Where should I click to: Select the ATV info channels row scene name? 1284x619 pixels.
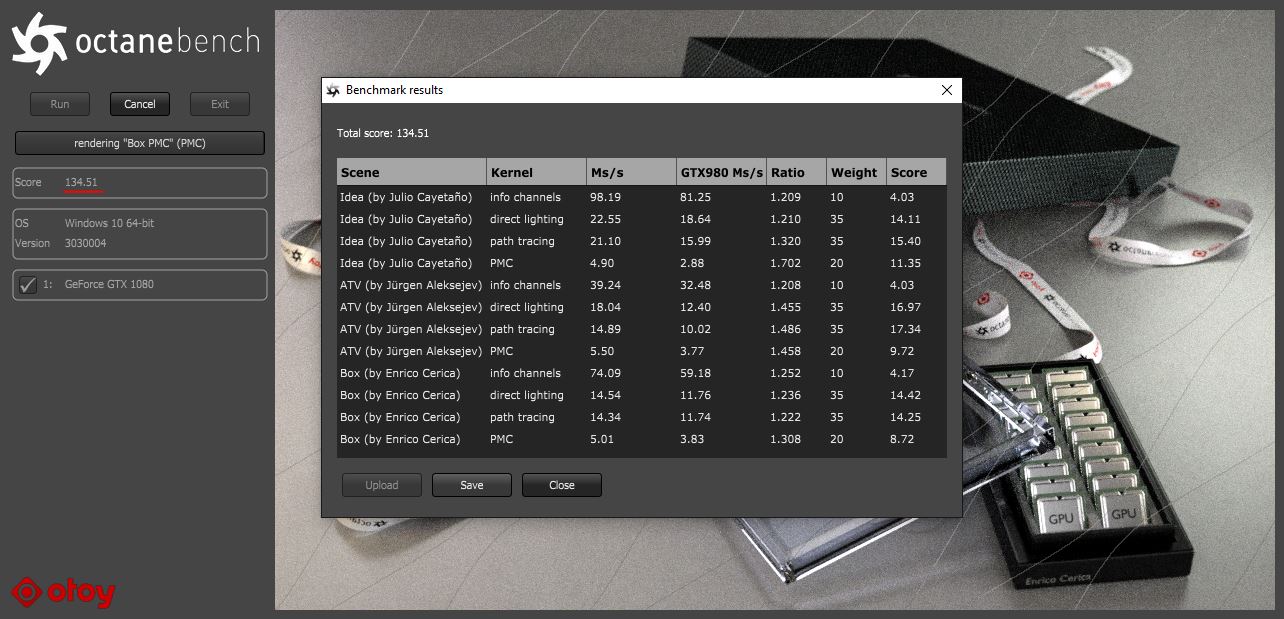pos(412,285)
